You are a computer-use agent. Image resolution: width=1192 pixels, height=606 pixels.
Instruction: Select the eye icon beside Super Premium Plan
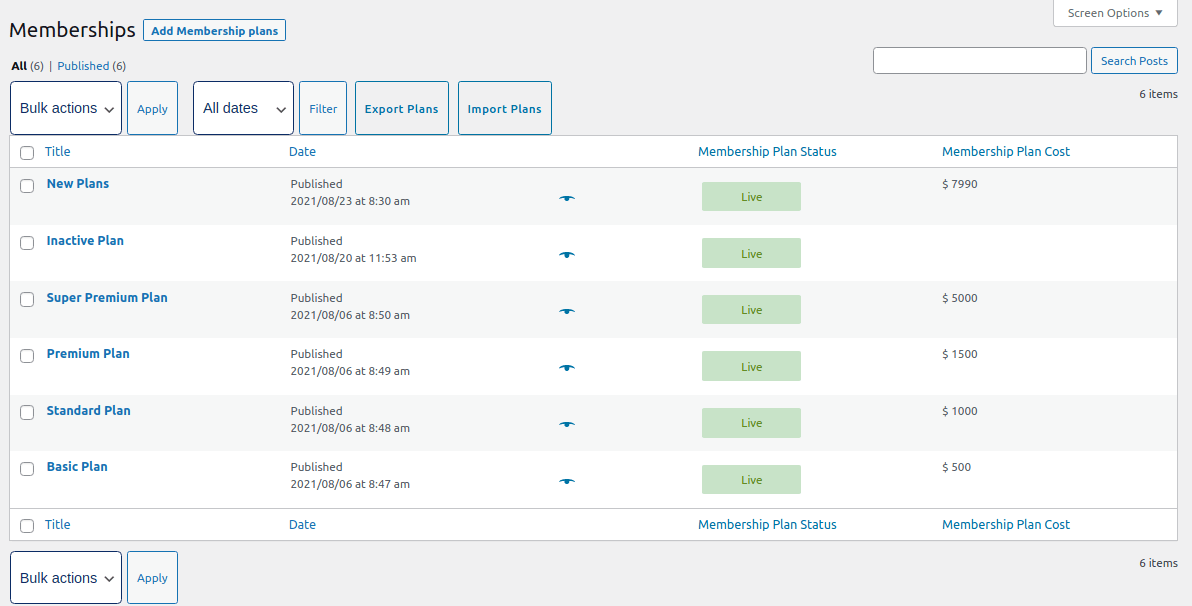(x=567, y=311)
